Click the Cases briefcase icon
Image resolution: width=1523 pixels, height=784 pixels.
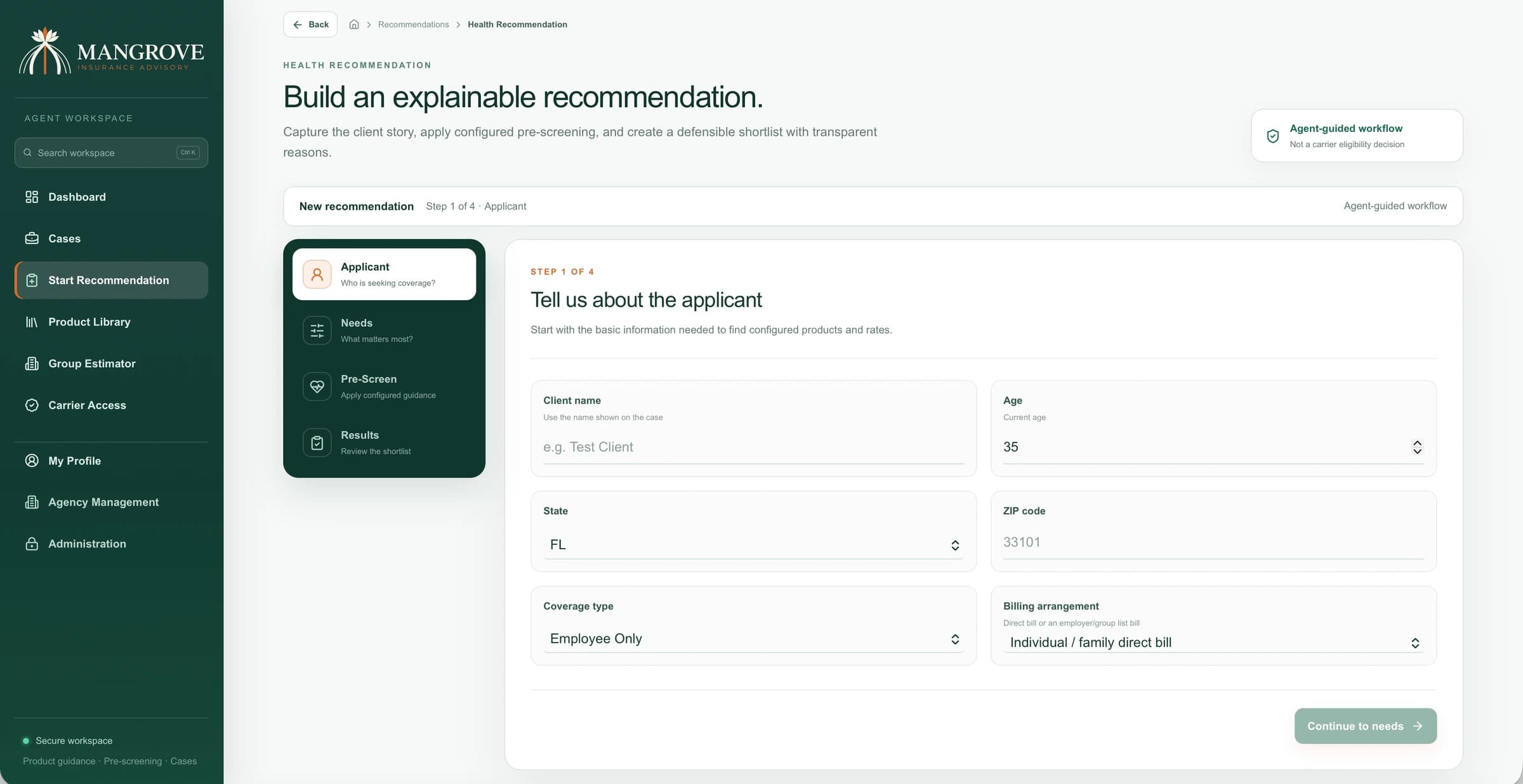32,238
